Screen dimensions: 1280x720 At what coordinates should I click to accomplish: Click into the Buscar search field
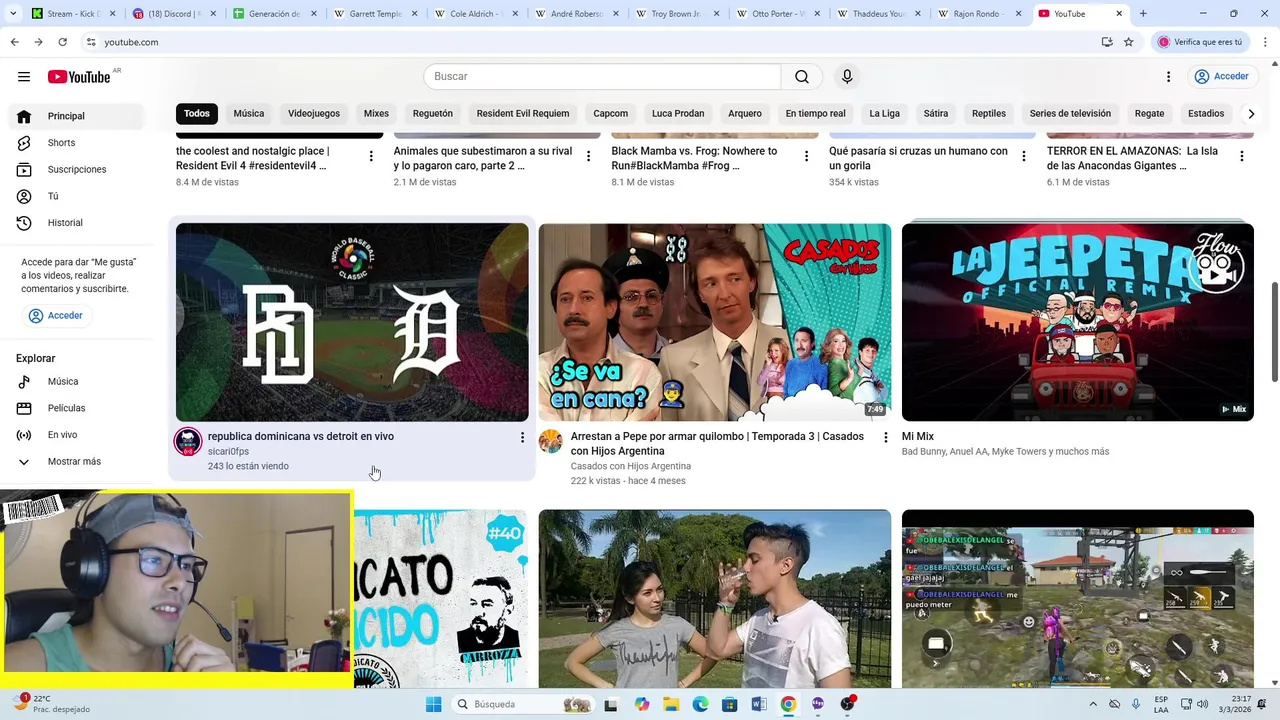pos(602,77)
